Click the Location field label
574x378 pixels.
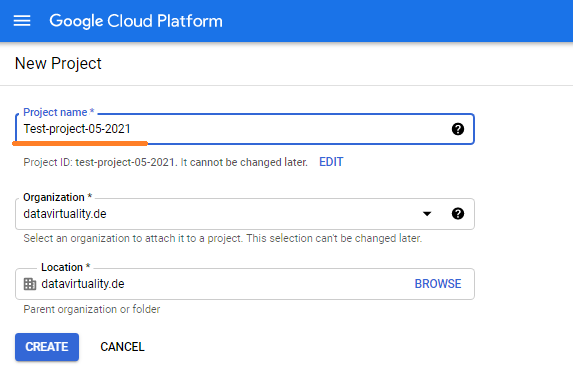pos(66,267)
